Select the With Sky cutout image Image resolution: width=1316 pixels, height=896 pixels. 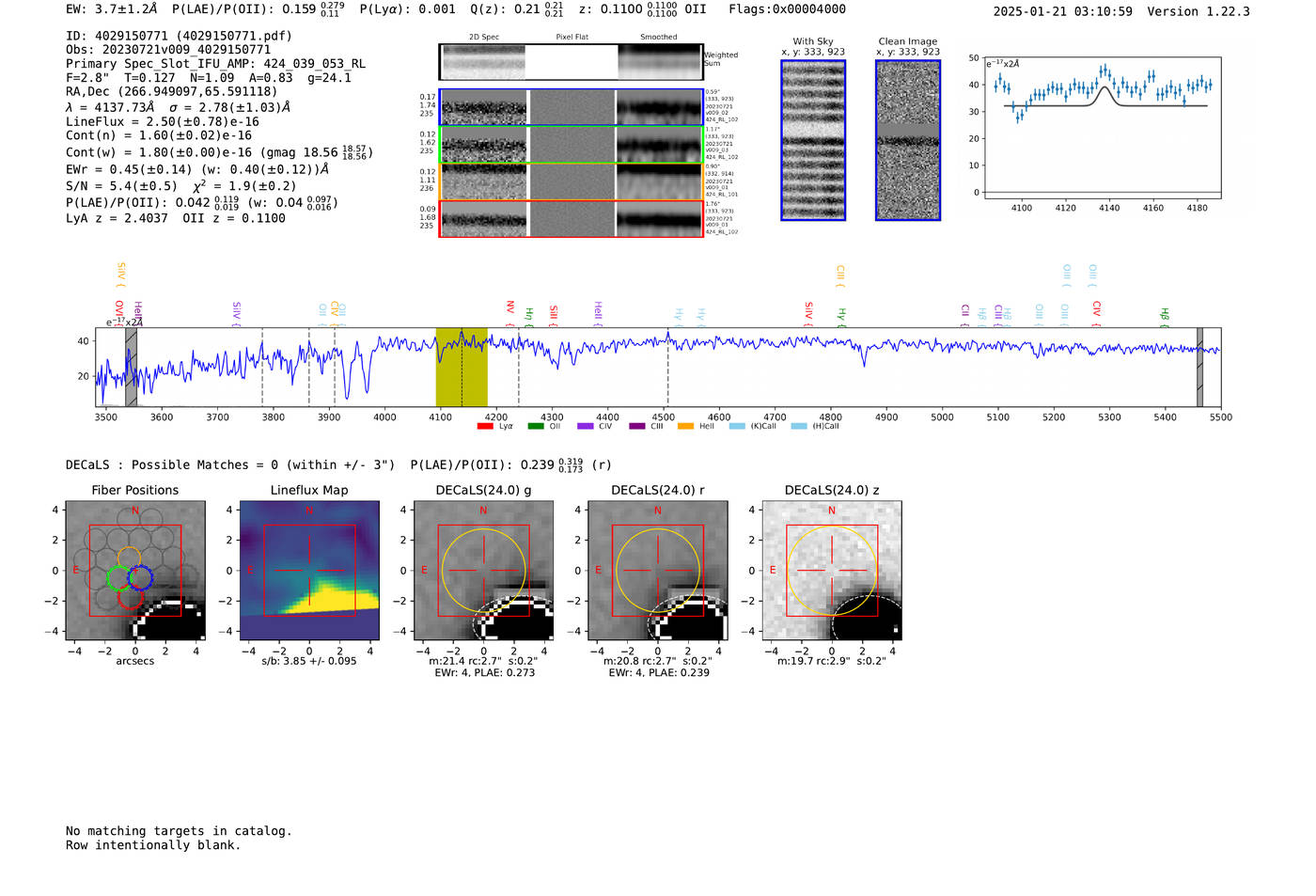pos(813,140)
